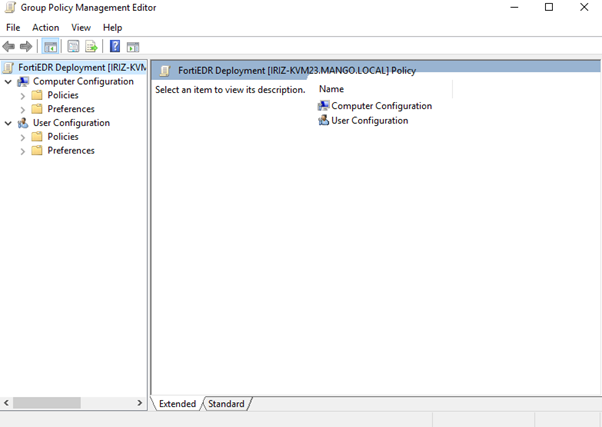602x427 pixels.
Task: Click folder icon of Preferences under User Configuration
Action: [x=37, y=150]
